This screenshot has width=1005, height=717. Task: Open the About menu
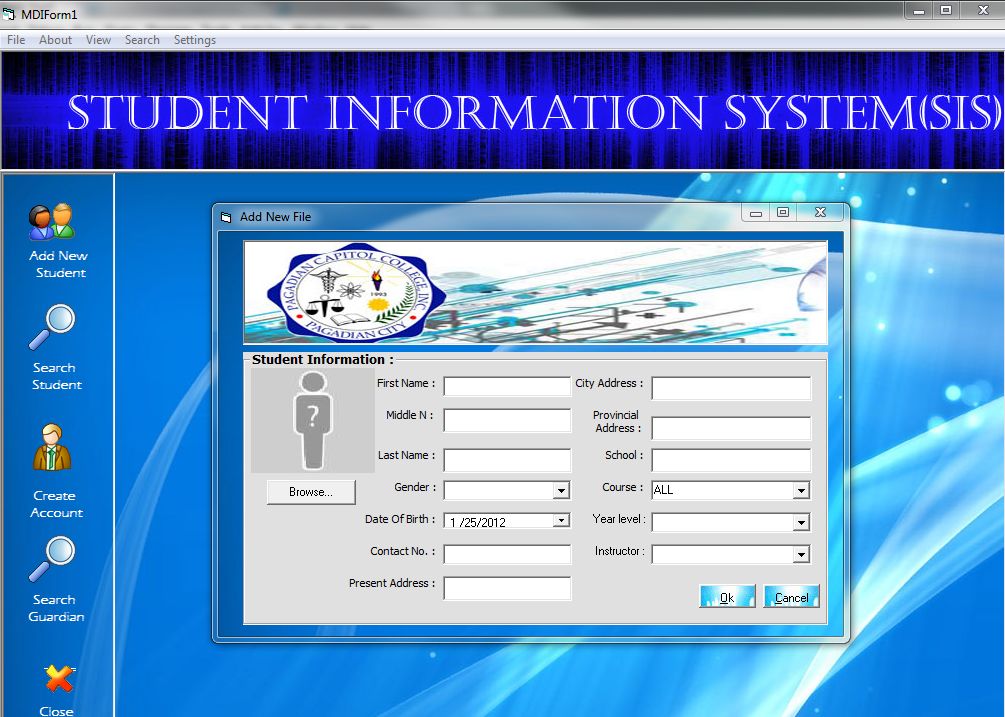coord(55,40)
